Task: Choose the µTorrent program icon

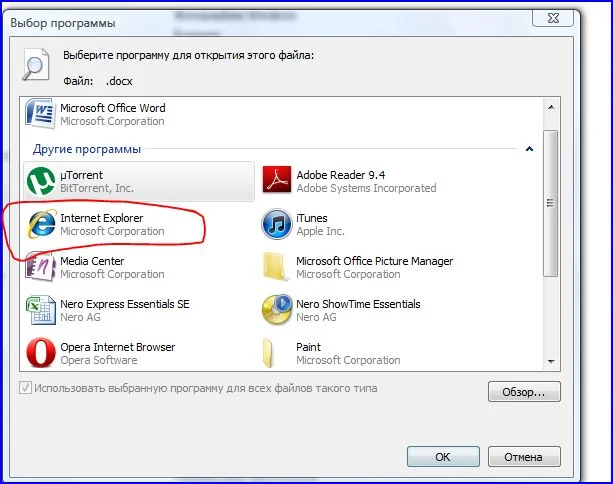Action: [41, 181]
